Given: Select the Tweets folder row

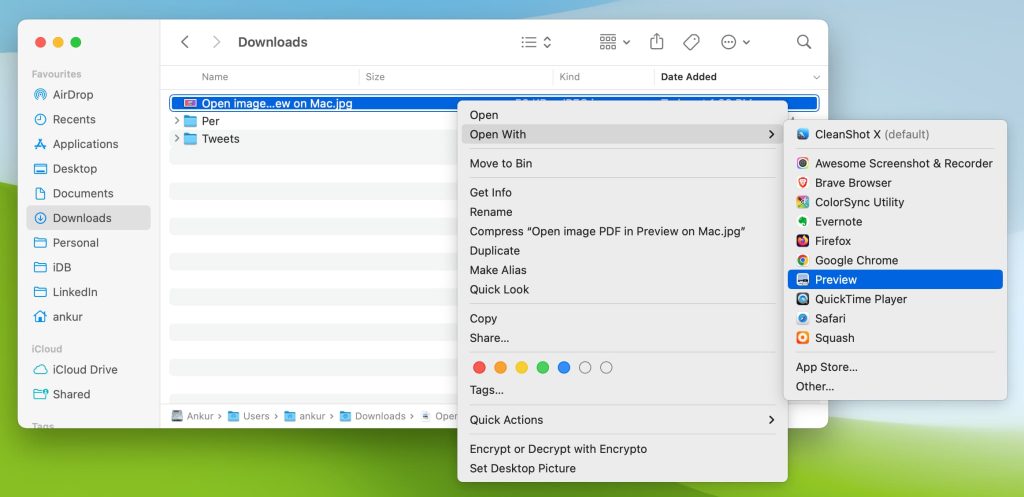Looking at the screenshot, I should pyautogui.click(x=313, y=138).
